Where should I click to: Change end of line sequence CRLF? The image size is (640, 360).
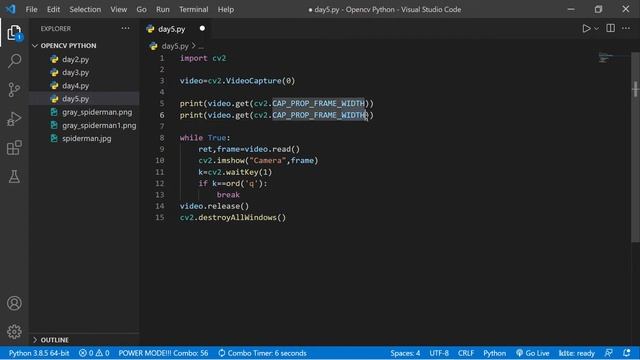tap(466, 353)
